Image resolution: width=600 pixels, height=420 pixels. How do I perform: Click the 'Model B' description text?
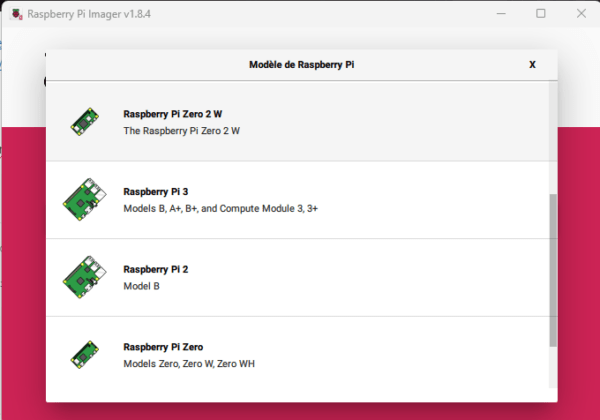(x=141, y=286)
